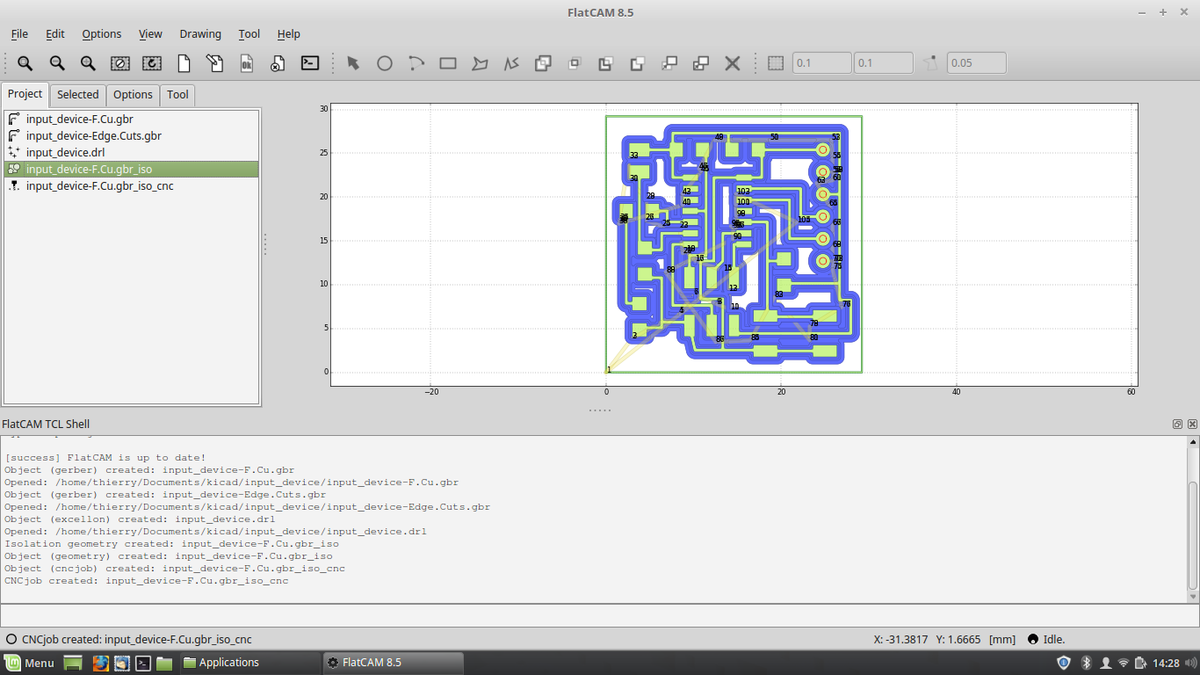Click the show desktop taskbar icon
This screenshot has height=675, width=1200.
(72, 663)
